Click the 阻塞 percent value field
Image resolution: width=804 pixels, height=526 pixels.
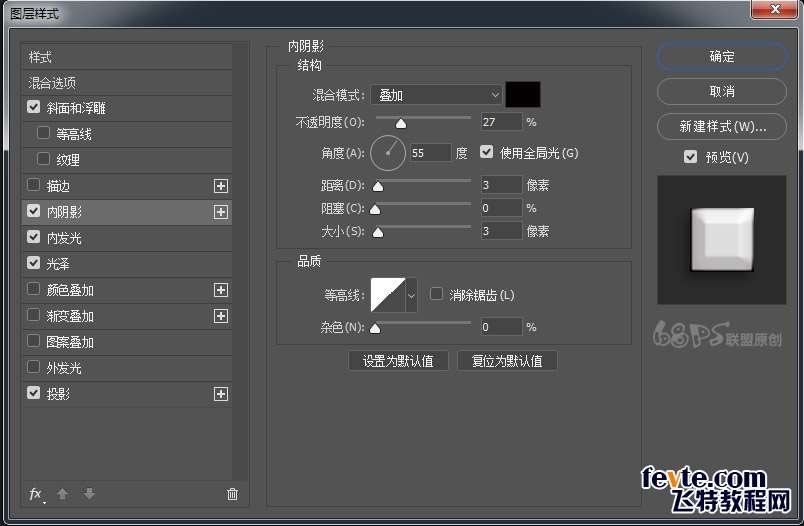[x=501, y=208]
